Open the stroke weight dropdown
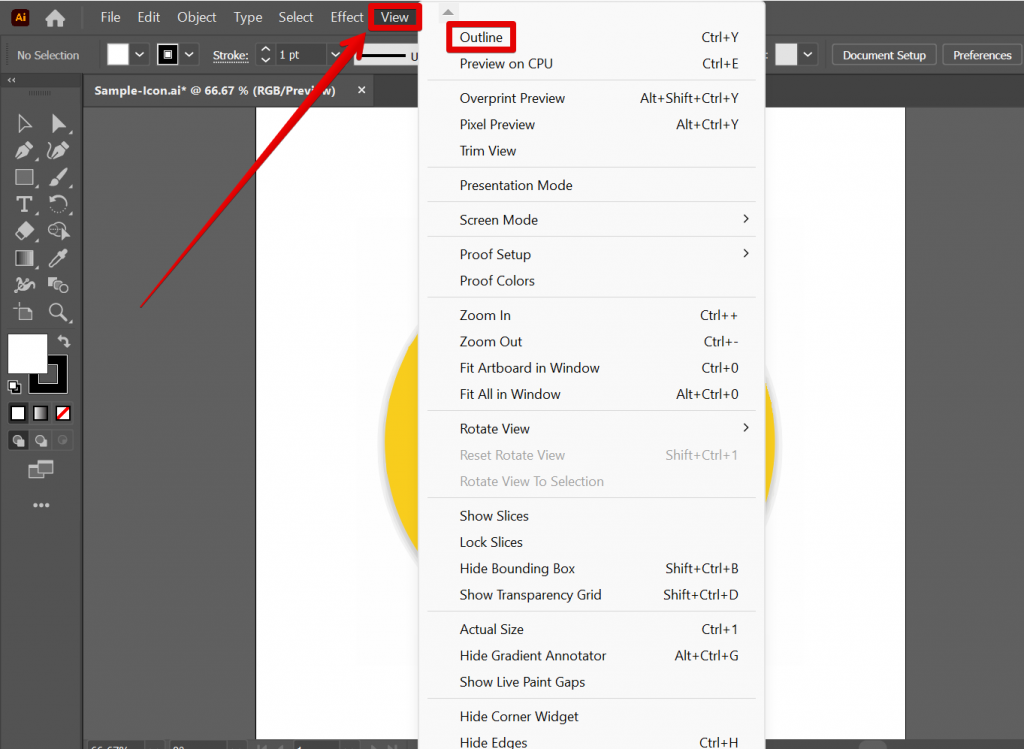1024x749 pixels. point(335,55)
